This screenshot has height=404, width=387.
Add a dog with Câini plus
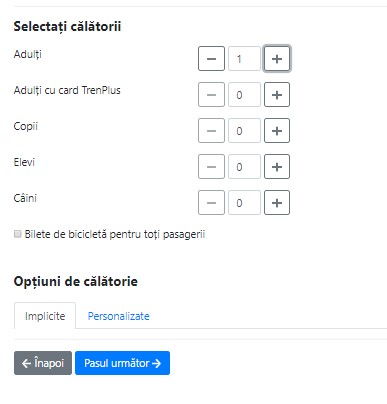277,203
